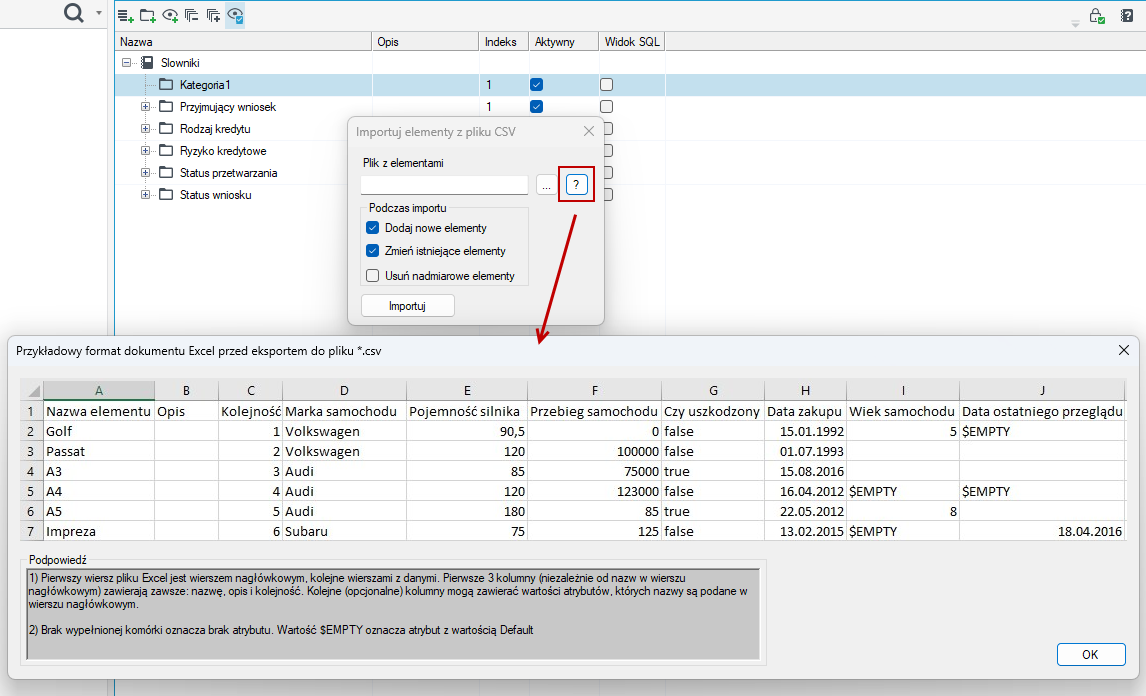Viewport: 1146px width, 696px height.
Task: Expand the Przyjmujący wniosek node
Action: point(145,107)
